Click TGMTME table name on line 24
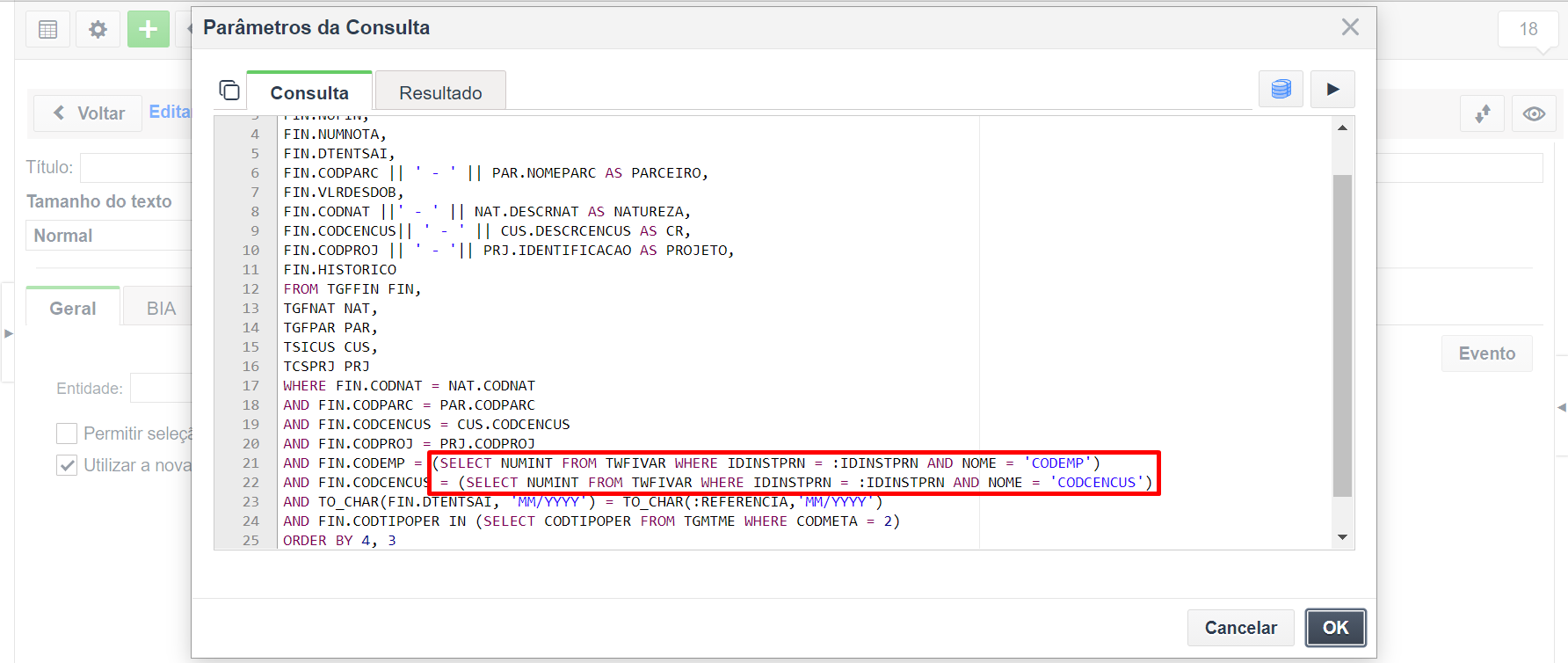The height and width of the screenshot is (663, 1568). coord(709,521)
